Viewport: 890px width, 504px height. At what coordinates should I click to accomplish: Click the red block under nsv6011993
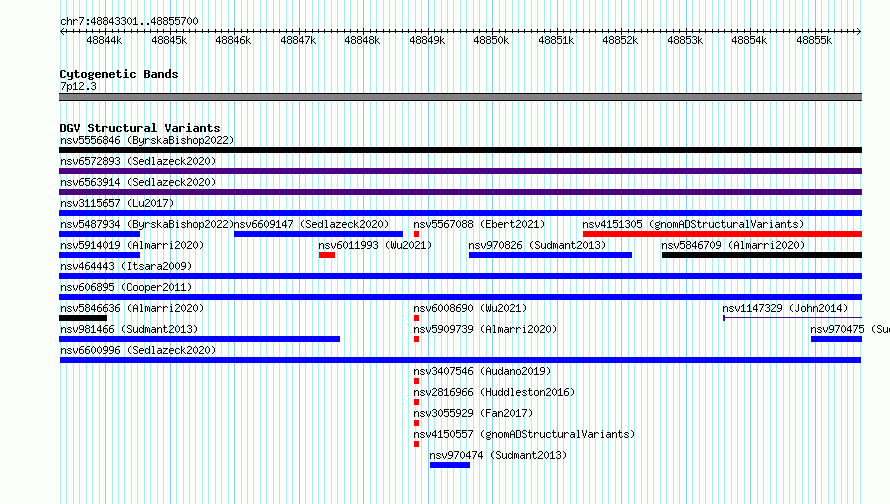pos(327,255)
